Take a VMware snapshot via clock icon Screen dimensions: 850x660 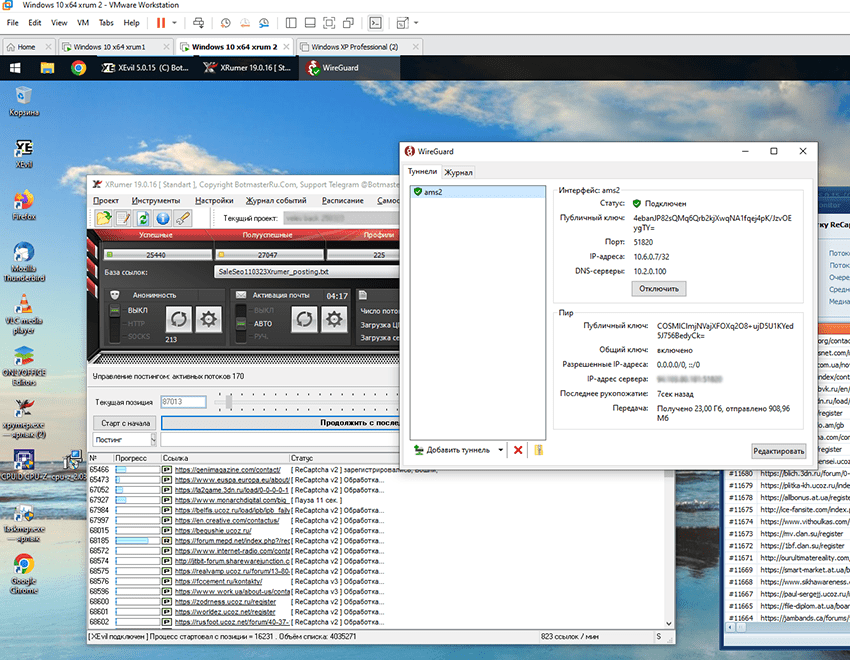(226, 23)
